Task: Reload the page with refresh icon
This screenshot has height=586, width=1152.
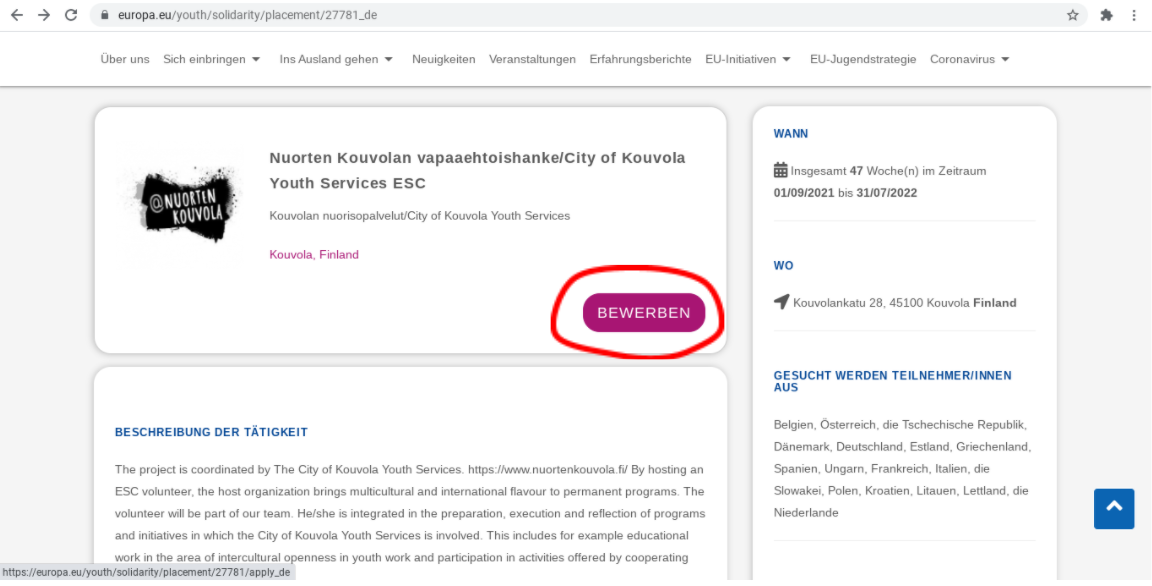Action: pyautogui.click(x=71, y=15)
